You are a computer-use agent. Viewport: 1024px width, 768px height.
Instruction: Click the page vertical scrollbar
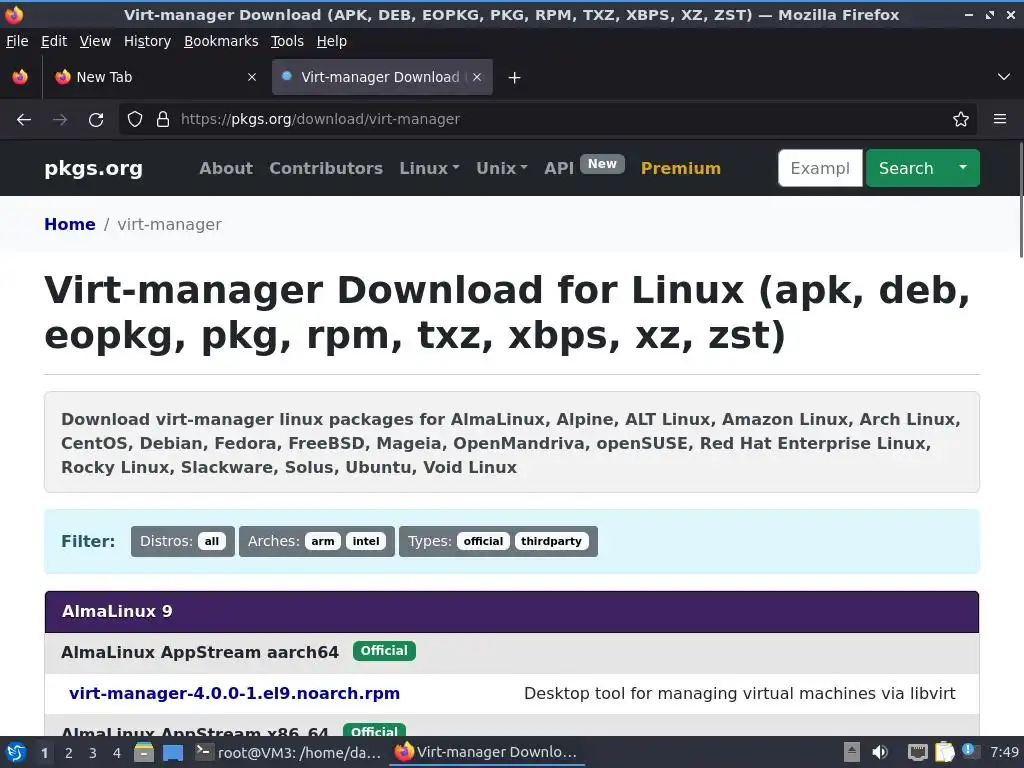[1019, 199]
